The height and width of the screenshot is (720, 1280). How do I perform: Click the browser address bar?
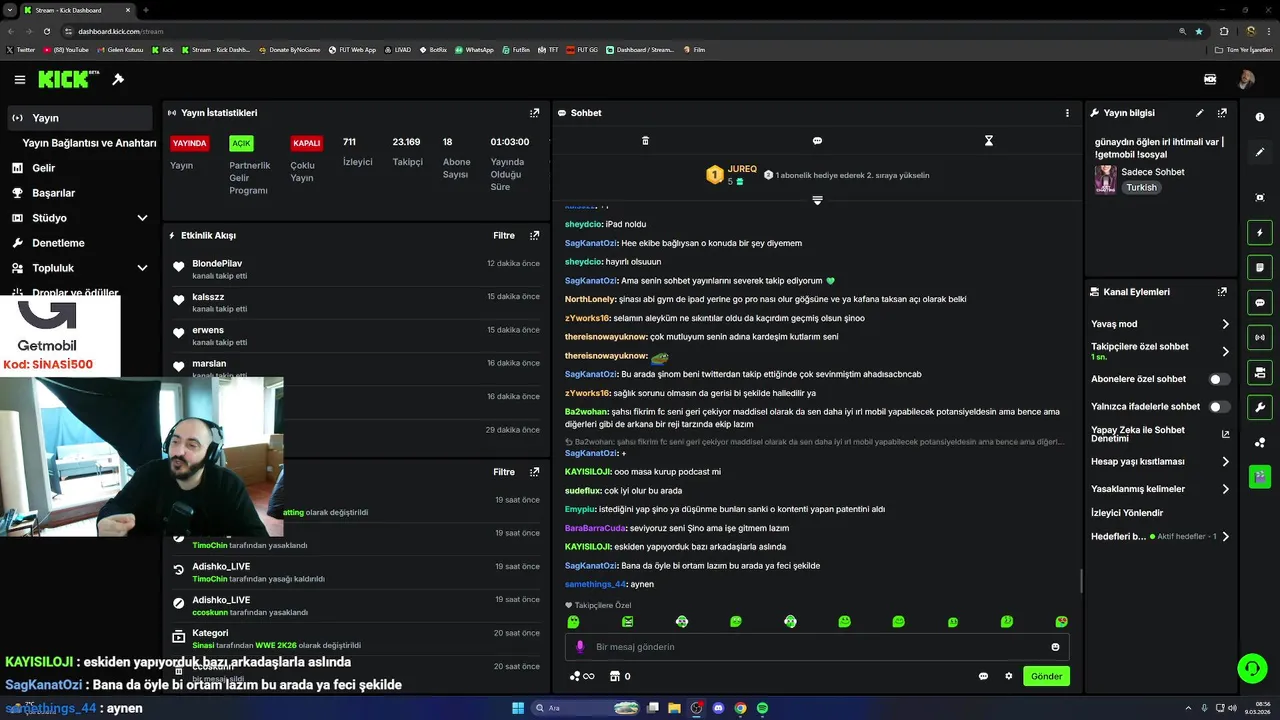(x=620, y=31)
